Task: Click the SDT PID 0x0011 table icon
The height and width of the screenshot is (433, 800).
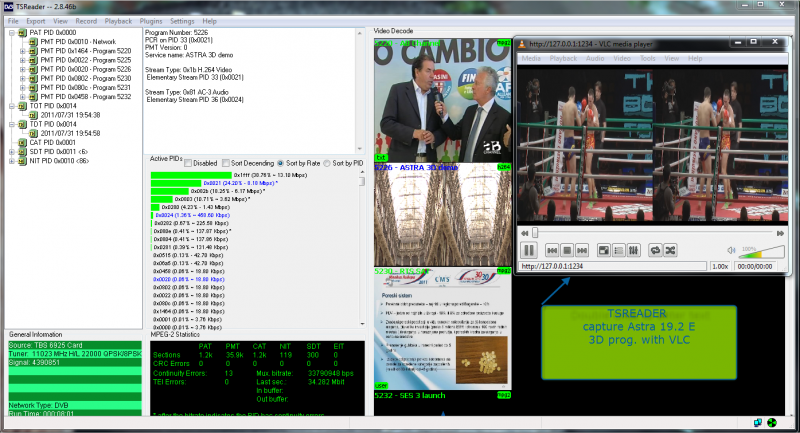Action: point(22,152)
